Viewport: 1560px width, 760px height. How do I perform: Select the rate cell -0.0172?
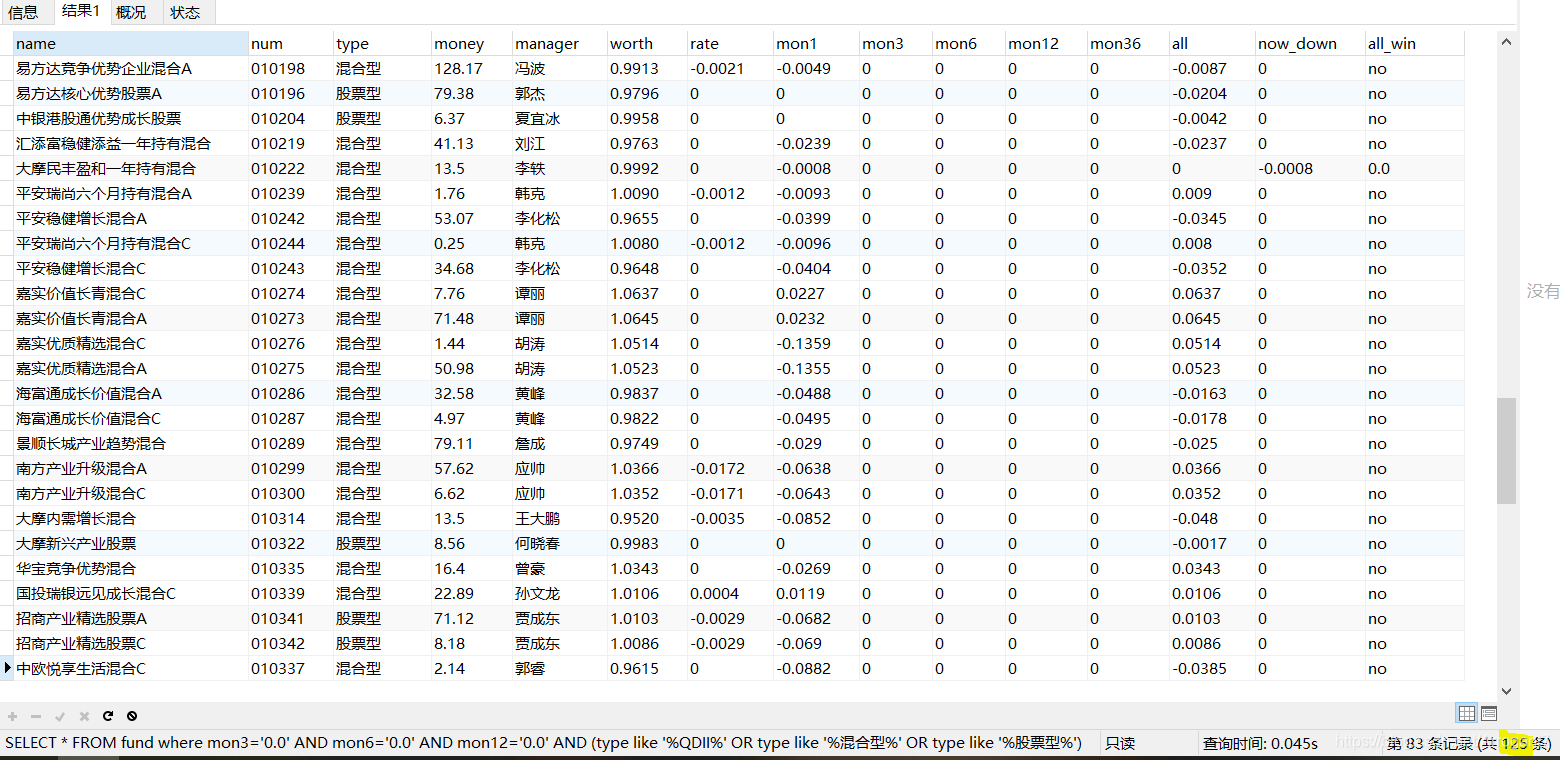[730, 468]
